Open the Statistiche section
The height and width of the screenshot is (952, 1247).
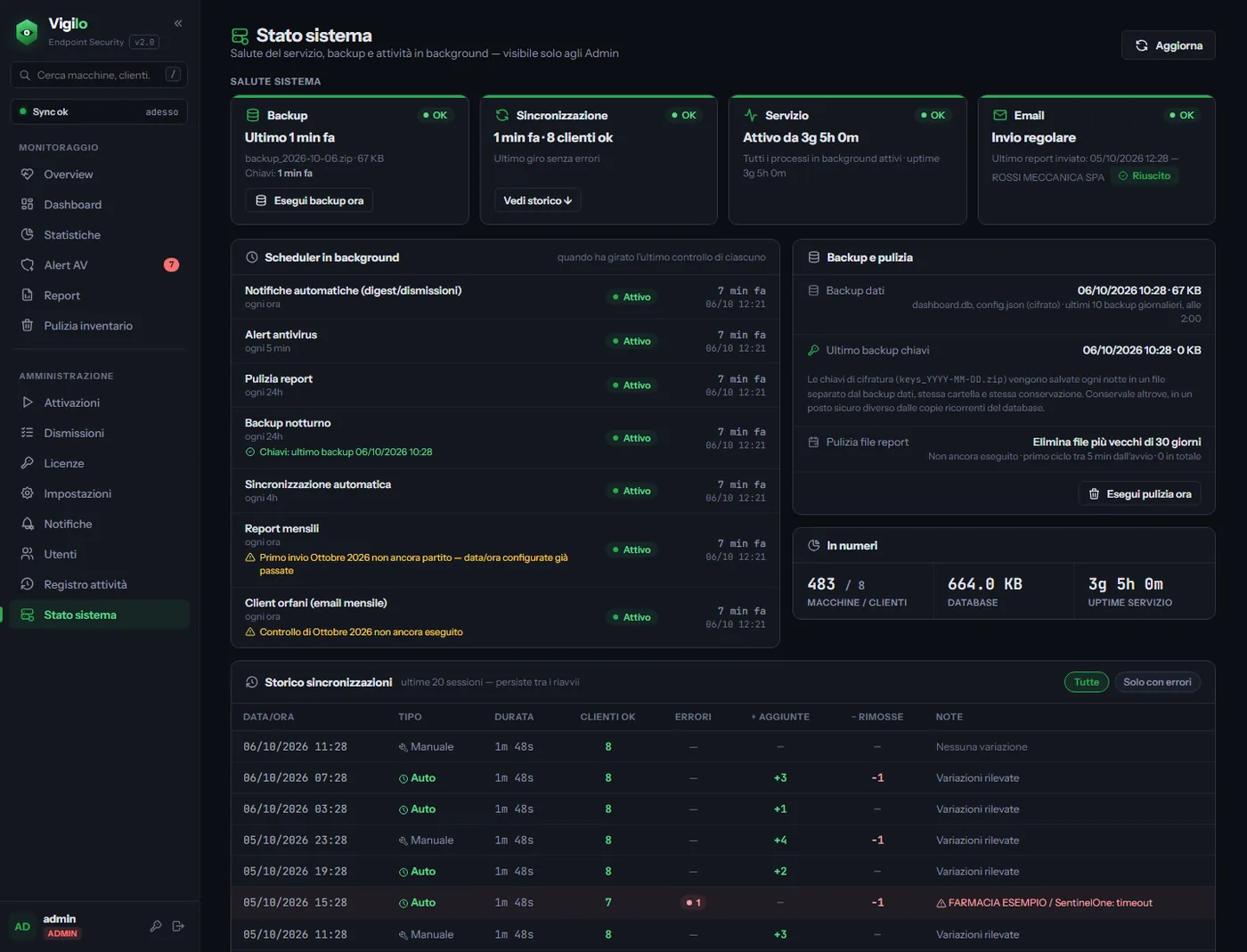coord(99,235)
